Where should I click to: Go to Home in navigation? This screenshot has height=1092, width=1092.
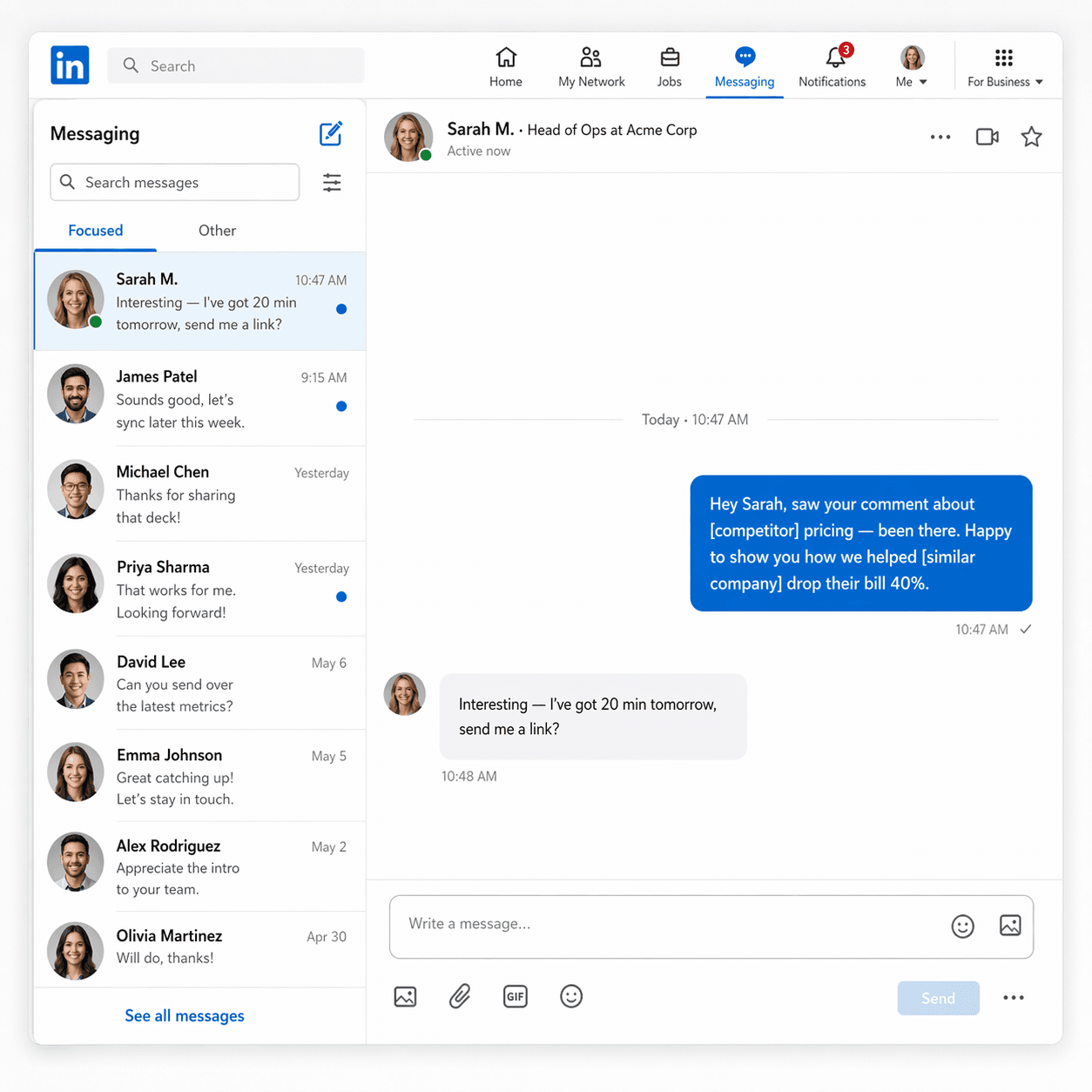pos(506,67)
